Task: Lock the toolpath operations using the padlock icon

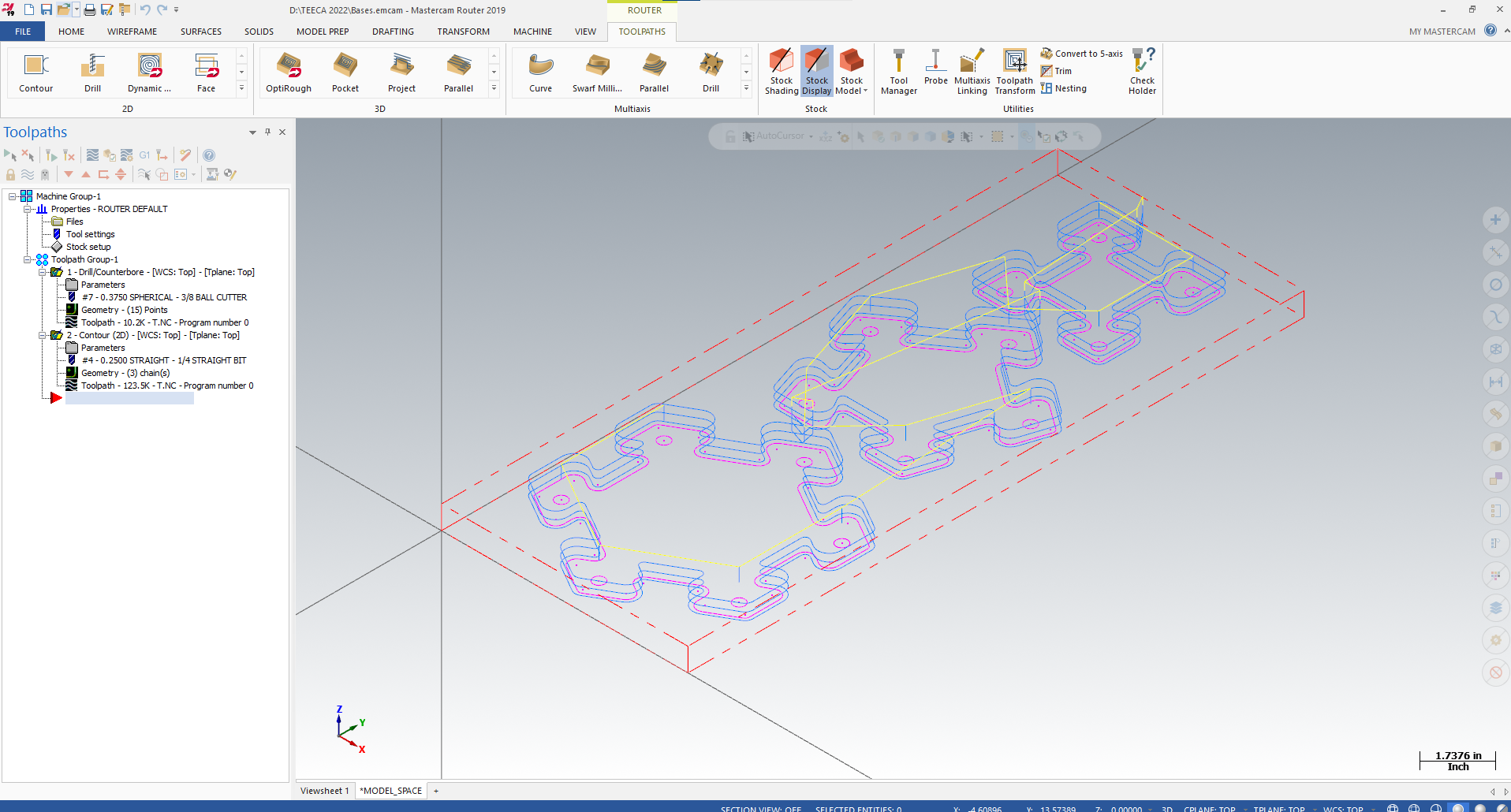Action: pyautogui.click(x=10, y=174)
